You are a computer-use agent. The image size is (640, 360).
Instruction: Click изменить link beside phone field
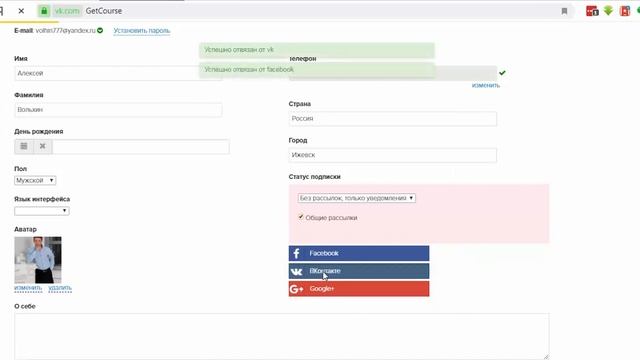[x=486, y=85]
